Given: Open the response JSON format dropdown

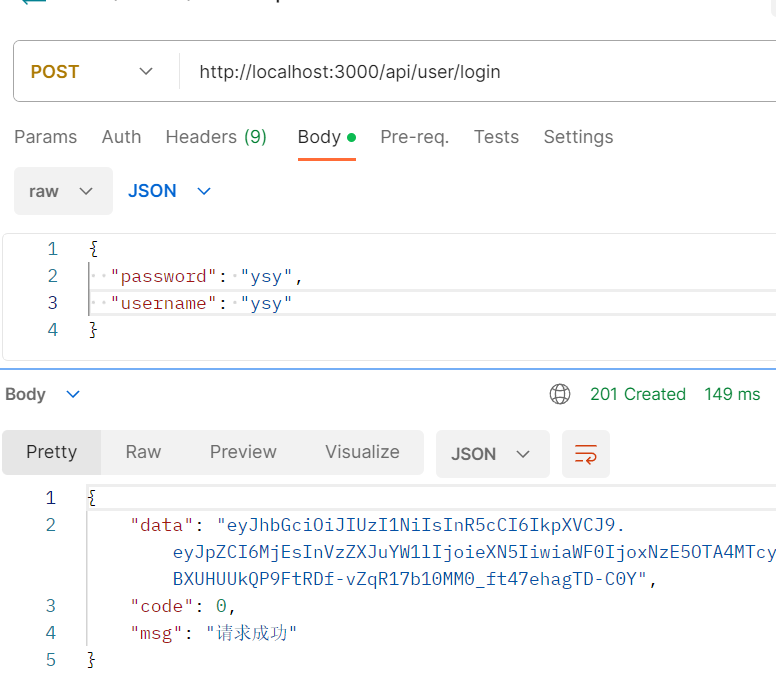Looking at the screenshot, I should (491, 454).
